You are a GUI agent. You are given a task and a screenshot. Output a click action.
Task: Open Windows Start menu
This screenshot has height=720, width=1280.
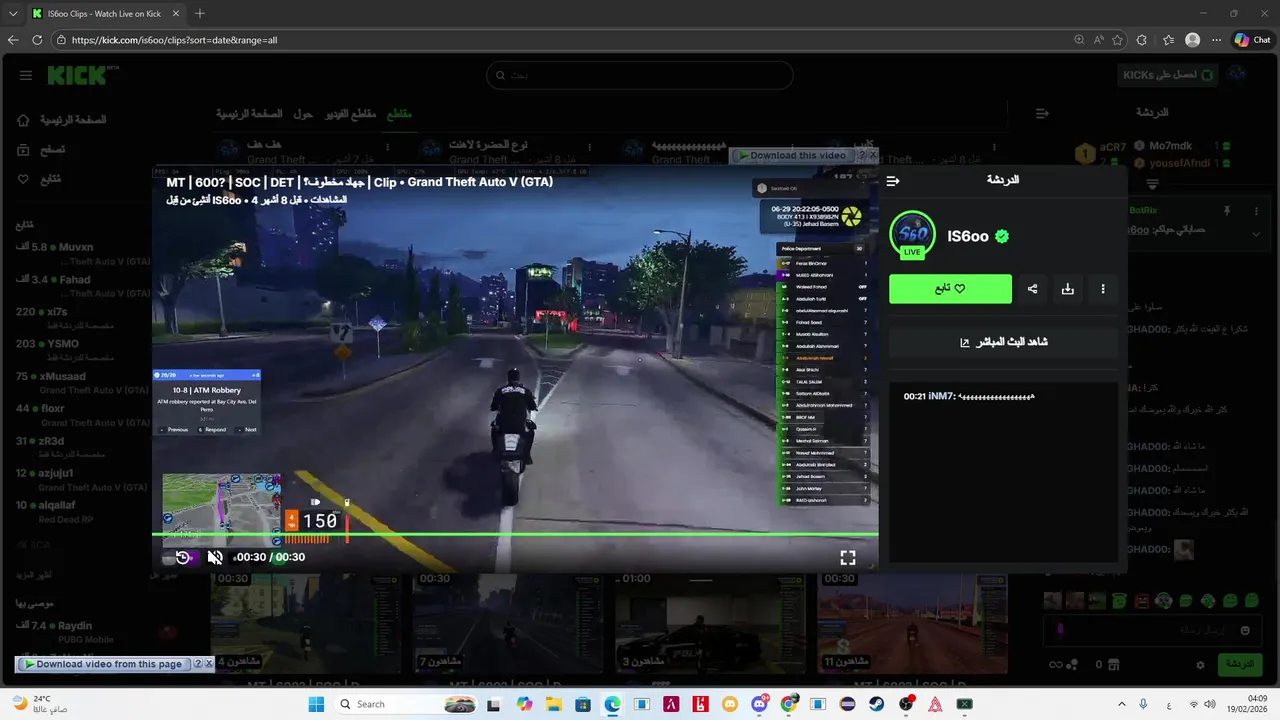(316, 704)
